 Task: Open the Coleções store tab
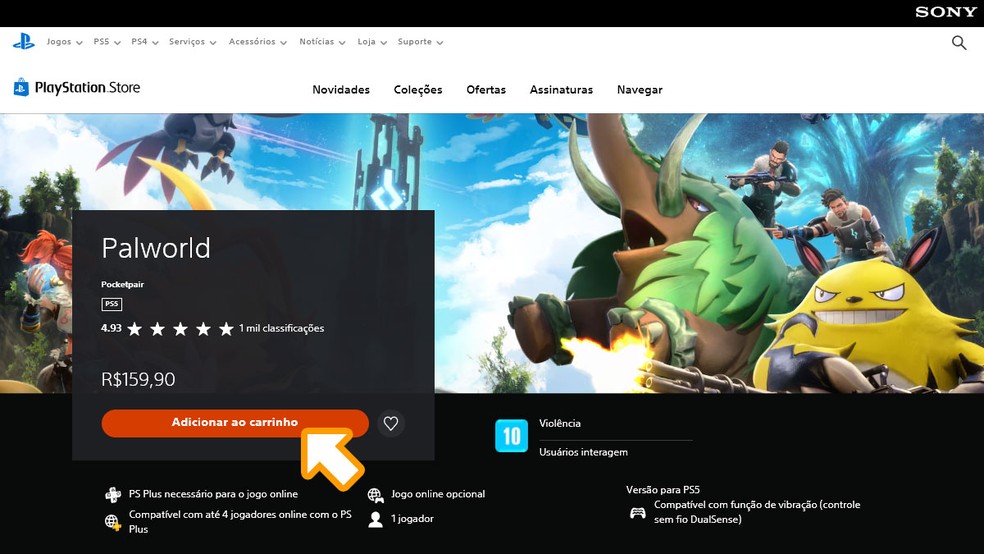[x=418, y=90]
